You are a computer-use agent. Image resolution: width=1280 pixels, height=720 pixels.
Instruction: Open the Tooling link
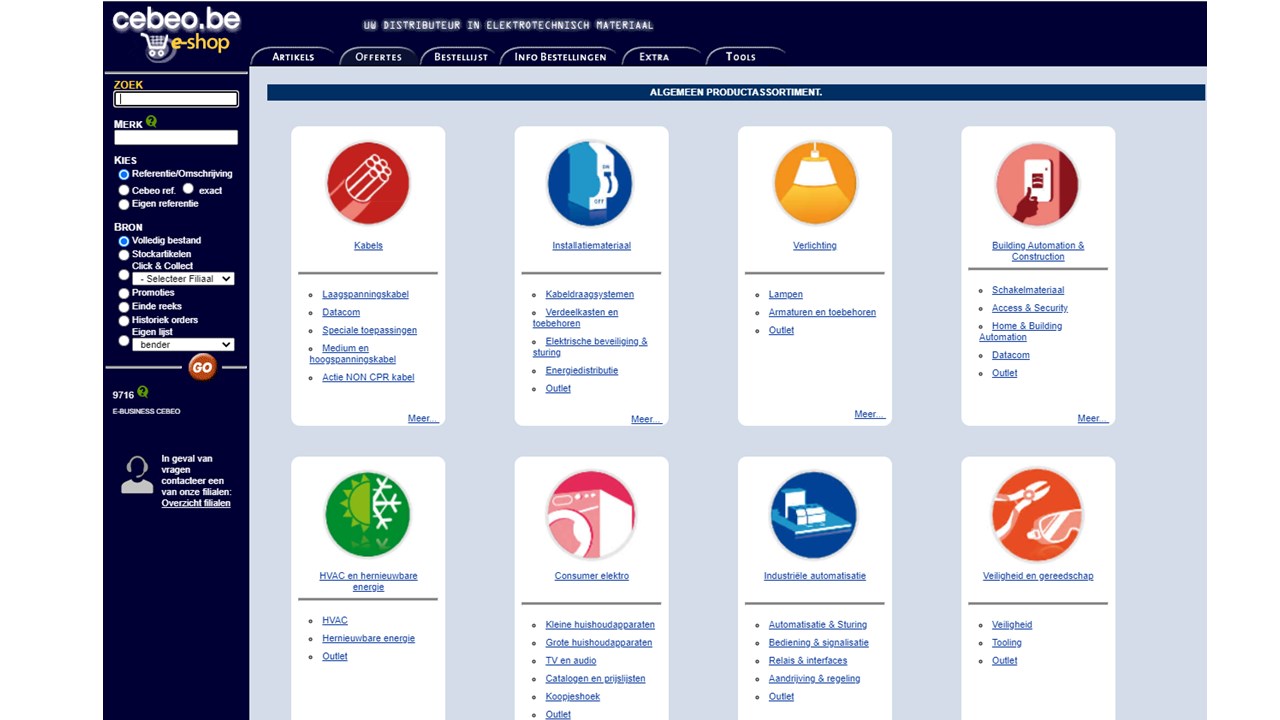(1006, 642)
